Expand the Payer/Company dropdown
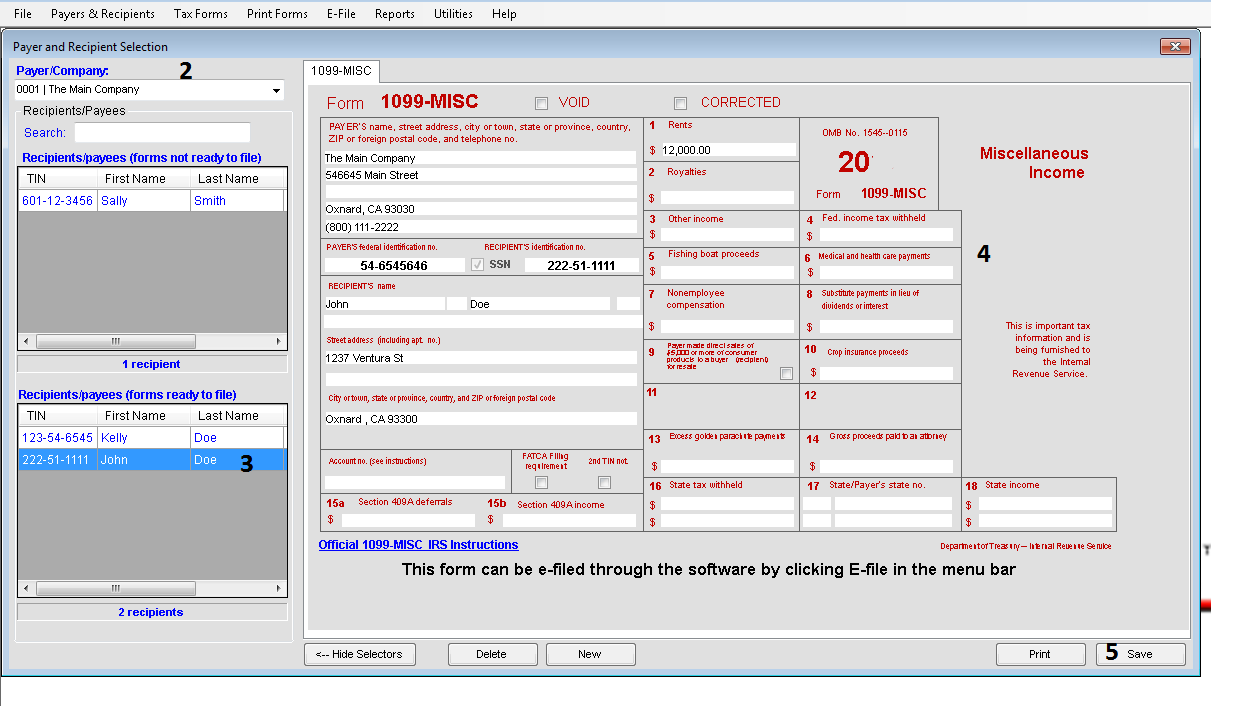The width and height of the screenshot is (1243, 706). click(276, 91)
